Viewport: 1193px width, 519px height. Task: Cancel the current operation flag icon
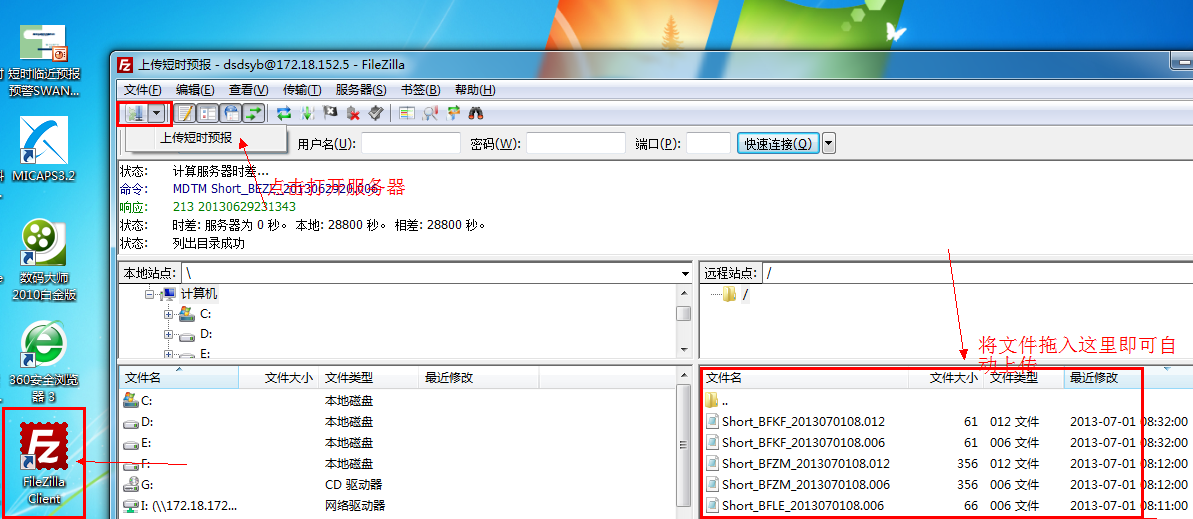click(329, 113)
